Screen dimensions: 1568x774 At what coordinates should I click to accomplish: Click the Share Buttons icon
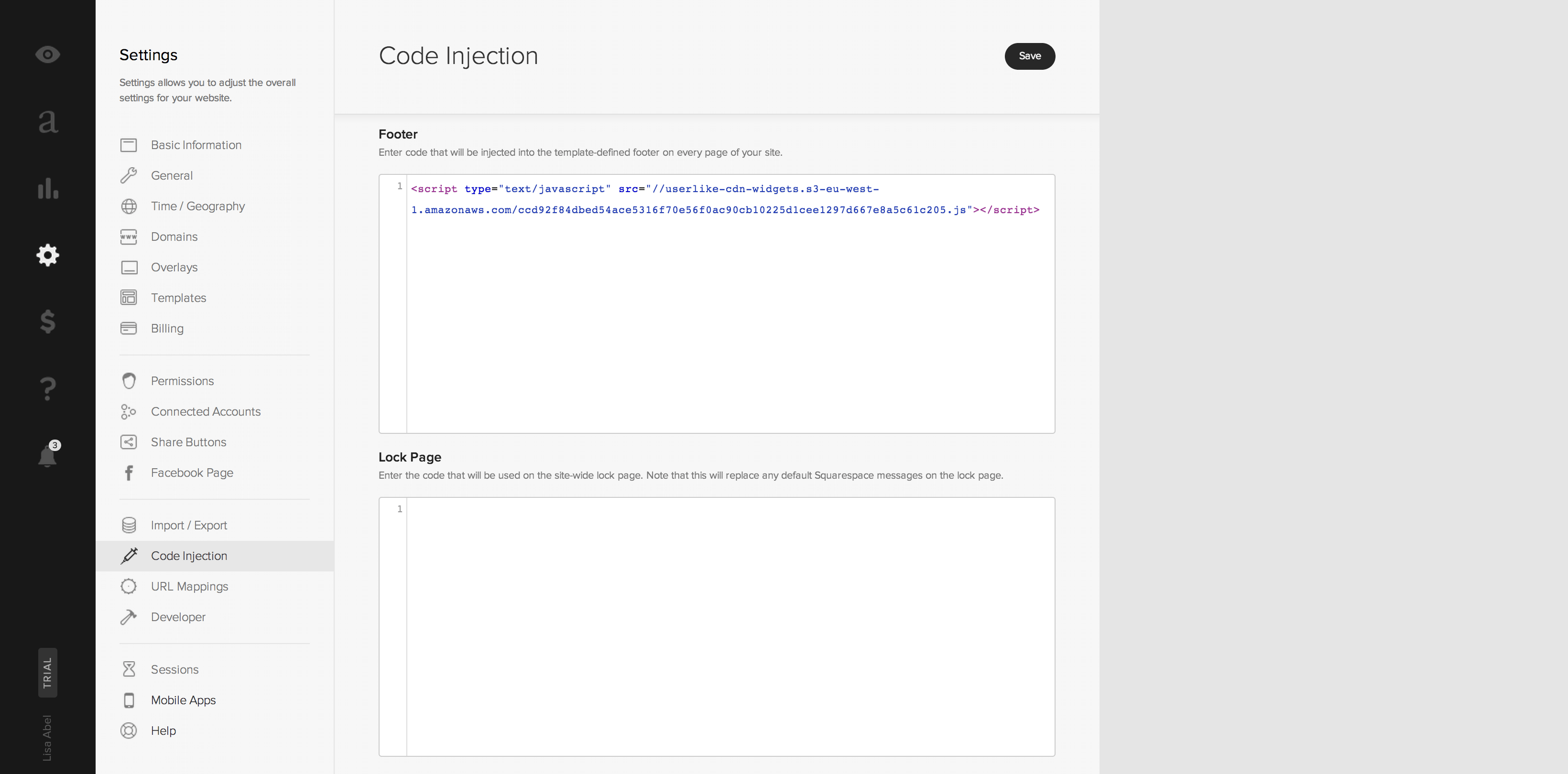(x=129, y=442)
